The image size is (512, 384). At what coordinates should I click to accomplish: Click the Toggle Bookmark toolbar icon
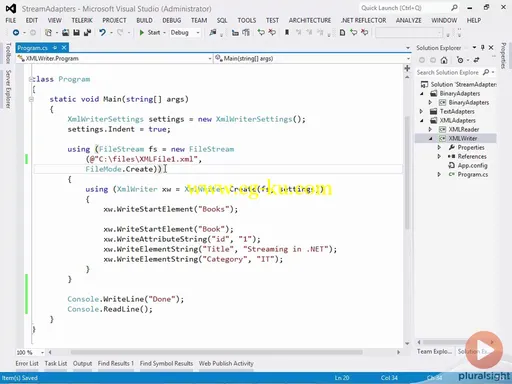click(x=287, y=32)
